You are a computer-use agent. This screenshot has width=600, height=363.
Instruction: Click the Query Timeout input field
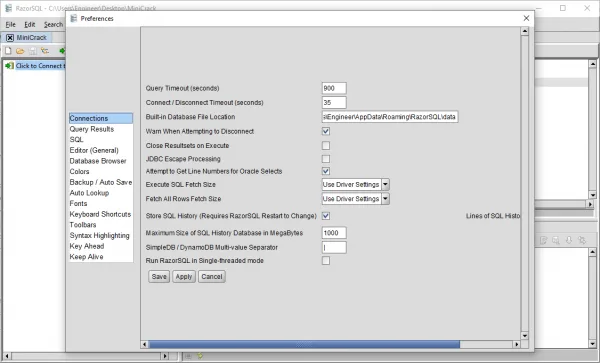[334, 88]
